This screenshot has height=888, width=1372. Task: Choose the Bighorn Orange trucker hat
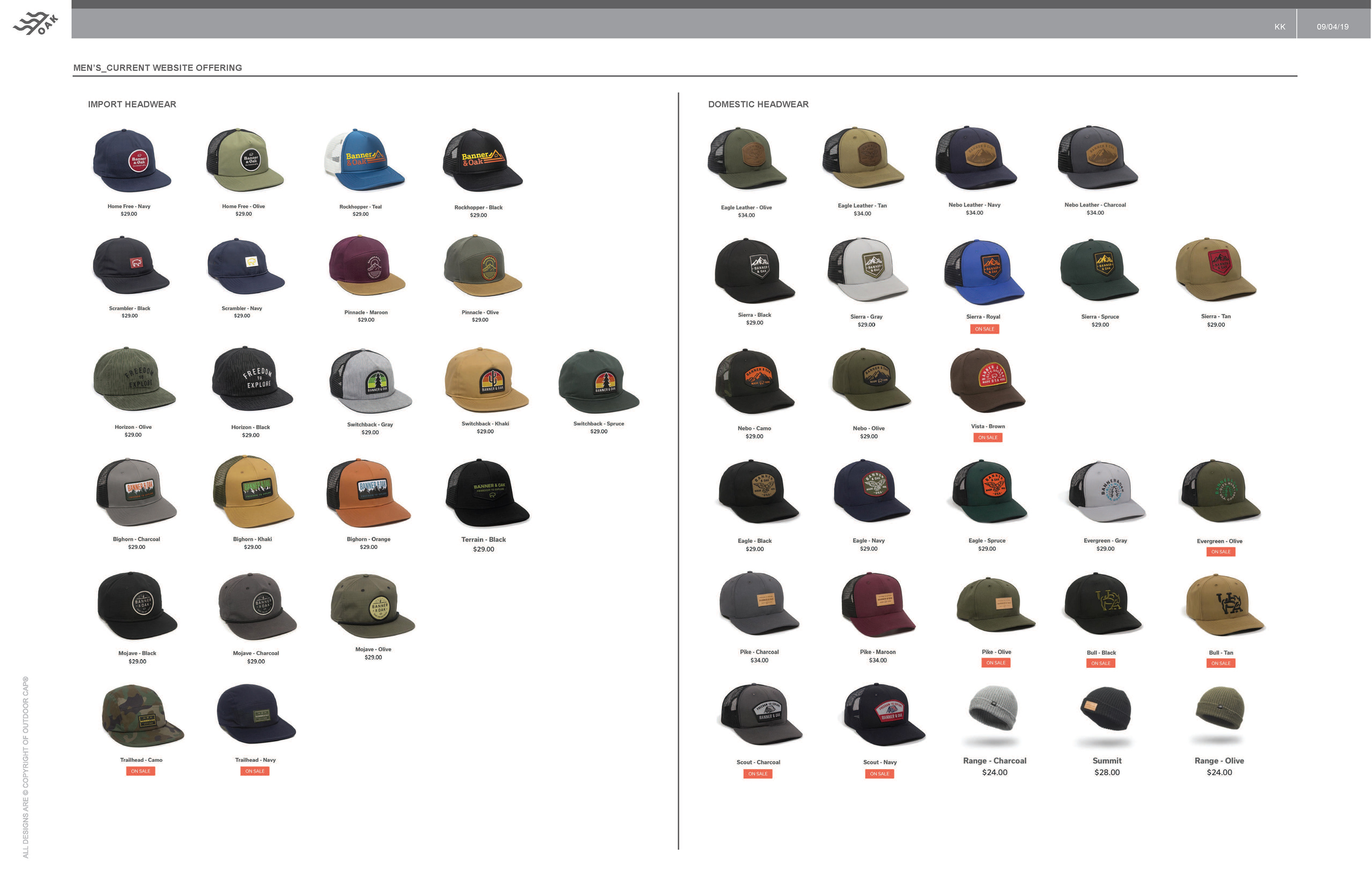click(x=368, y=492)
